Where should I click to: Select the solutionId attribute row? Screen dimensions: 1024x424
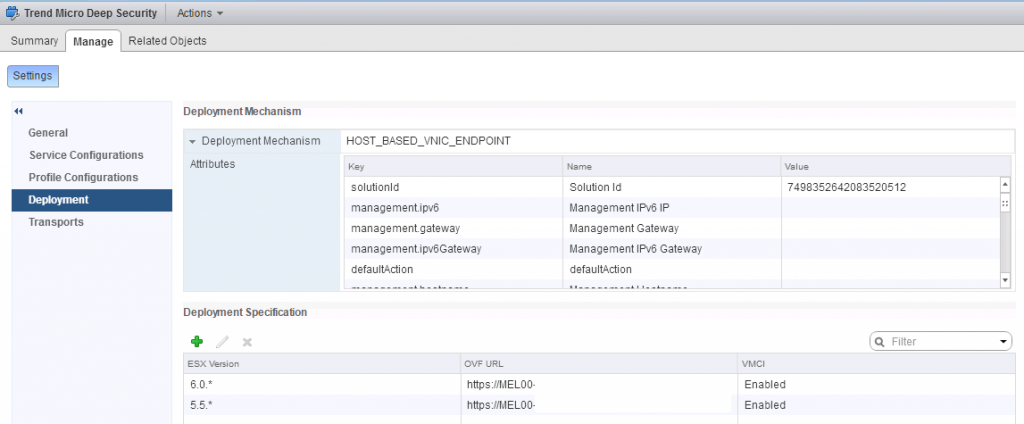(672, 188)
